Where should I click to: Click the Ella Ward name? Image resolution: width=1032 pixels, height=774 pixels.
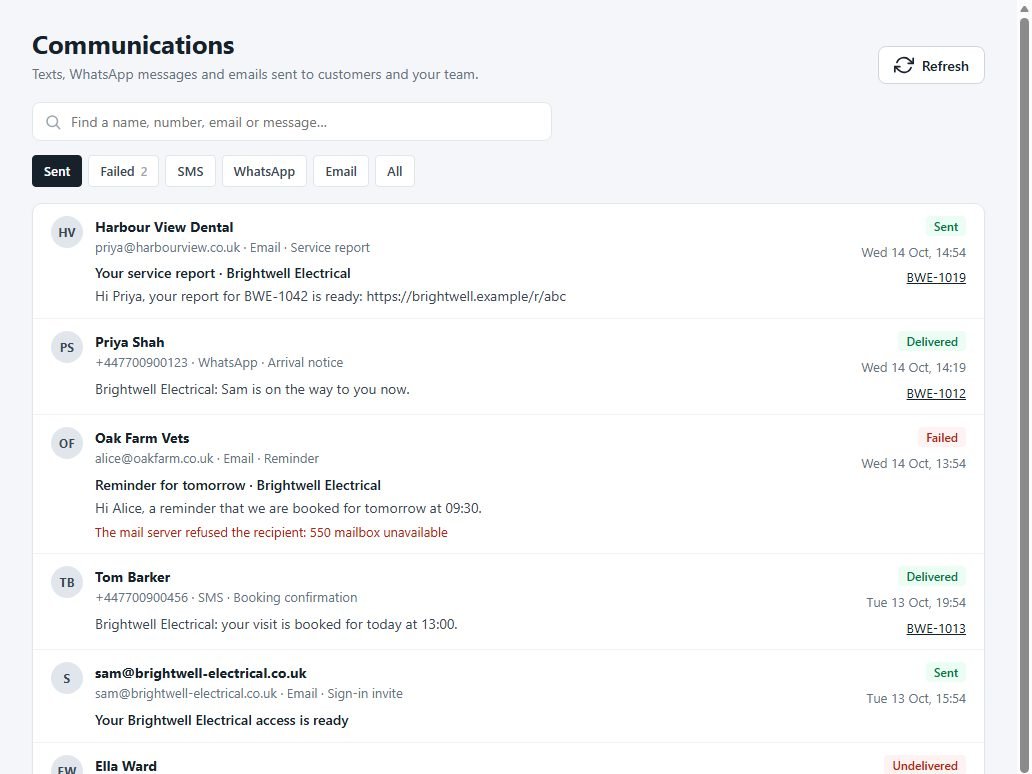[x=126, y=766]
